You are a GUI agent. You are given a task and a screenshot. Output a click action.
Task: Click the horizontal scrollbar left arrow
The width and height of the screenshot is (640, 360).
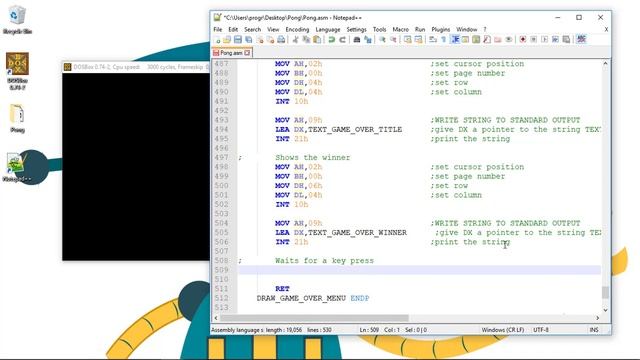[216, 318]
